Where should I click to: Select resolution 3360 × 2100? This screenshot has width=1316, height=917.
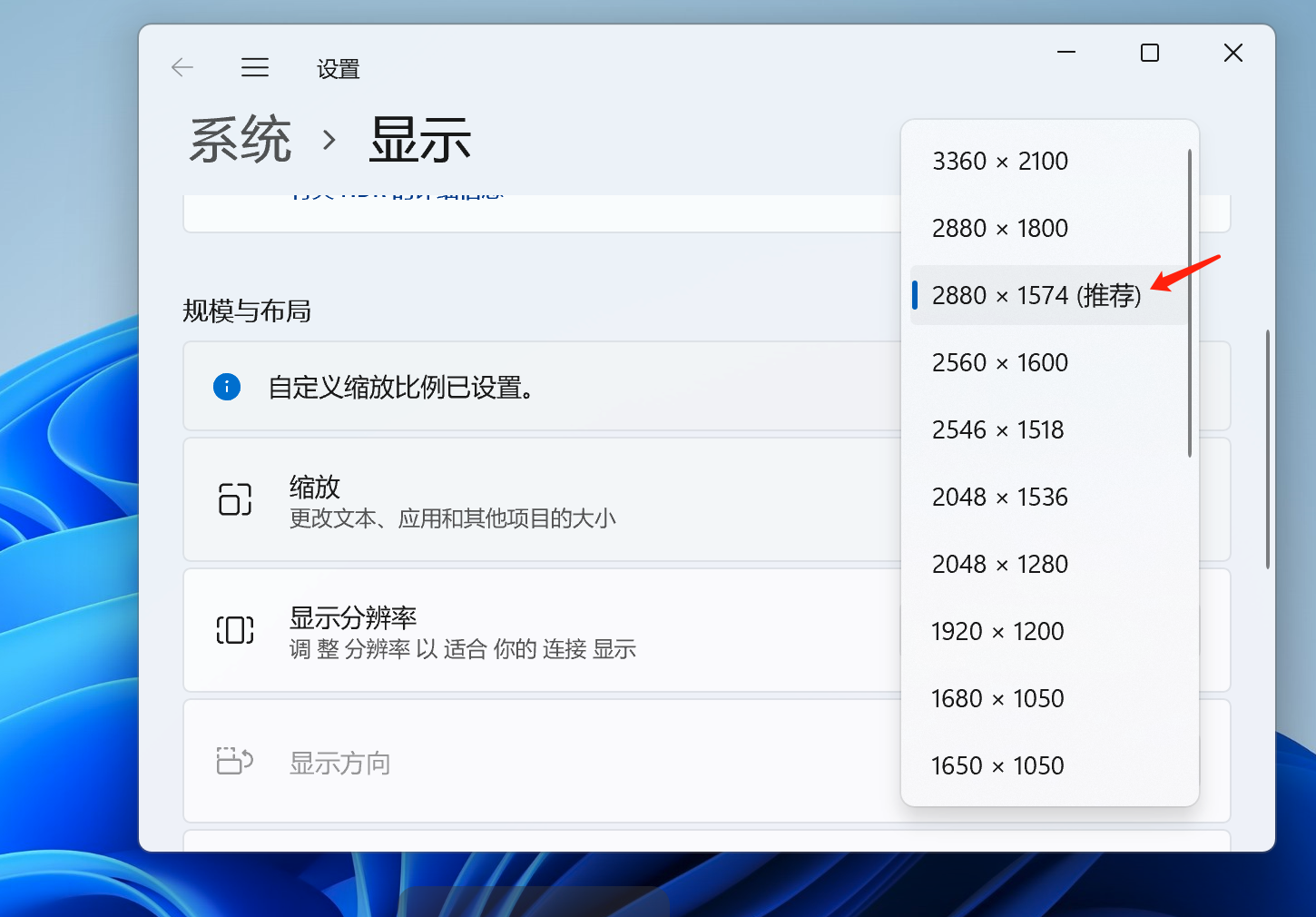tap(1049, 162)
